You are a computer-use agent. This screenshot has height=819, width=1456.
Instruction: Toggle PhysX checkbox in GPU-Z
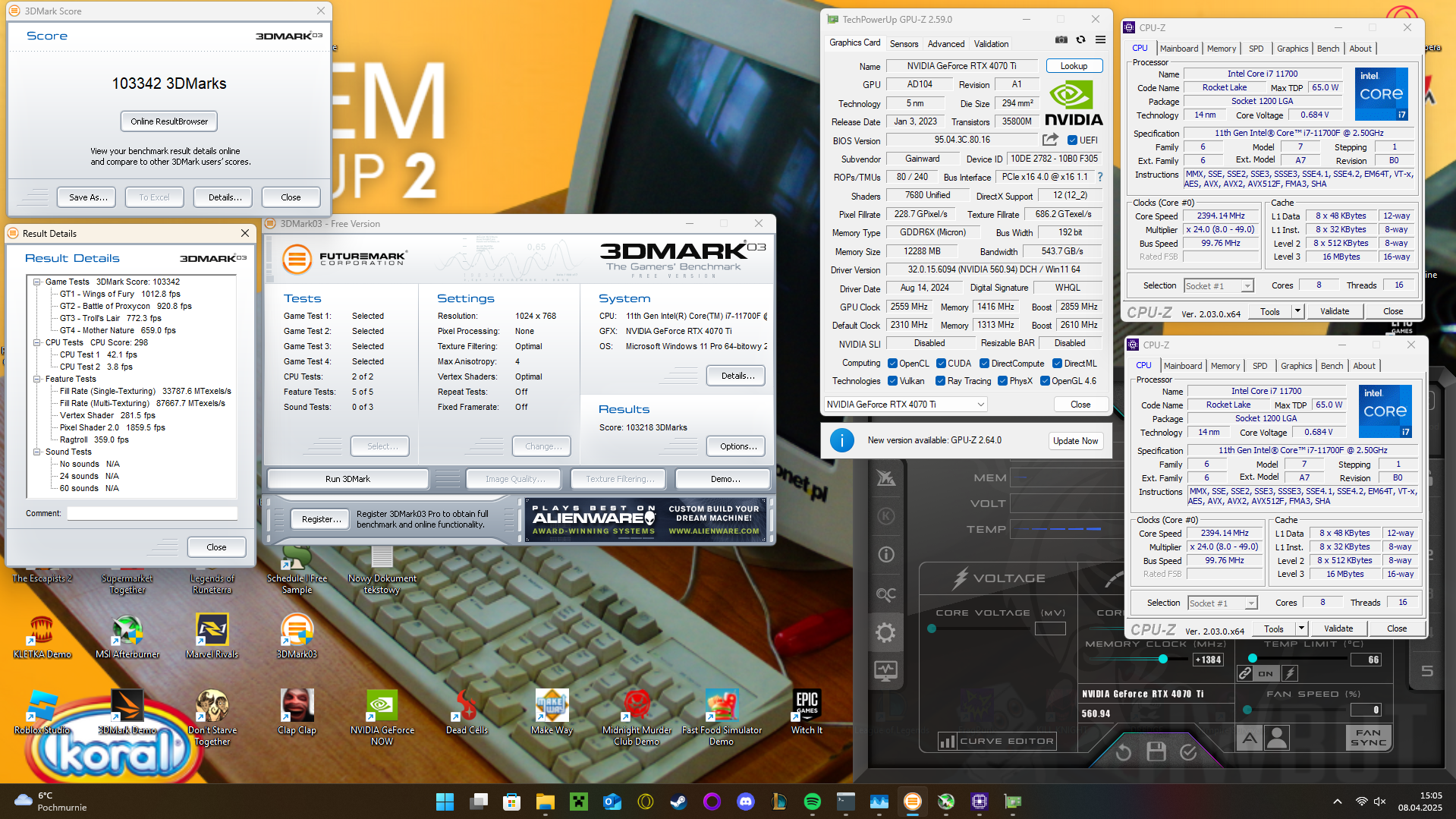(1002, 381)
